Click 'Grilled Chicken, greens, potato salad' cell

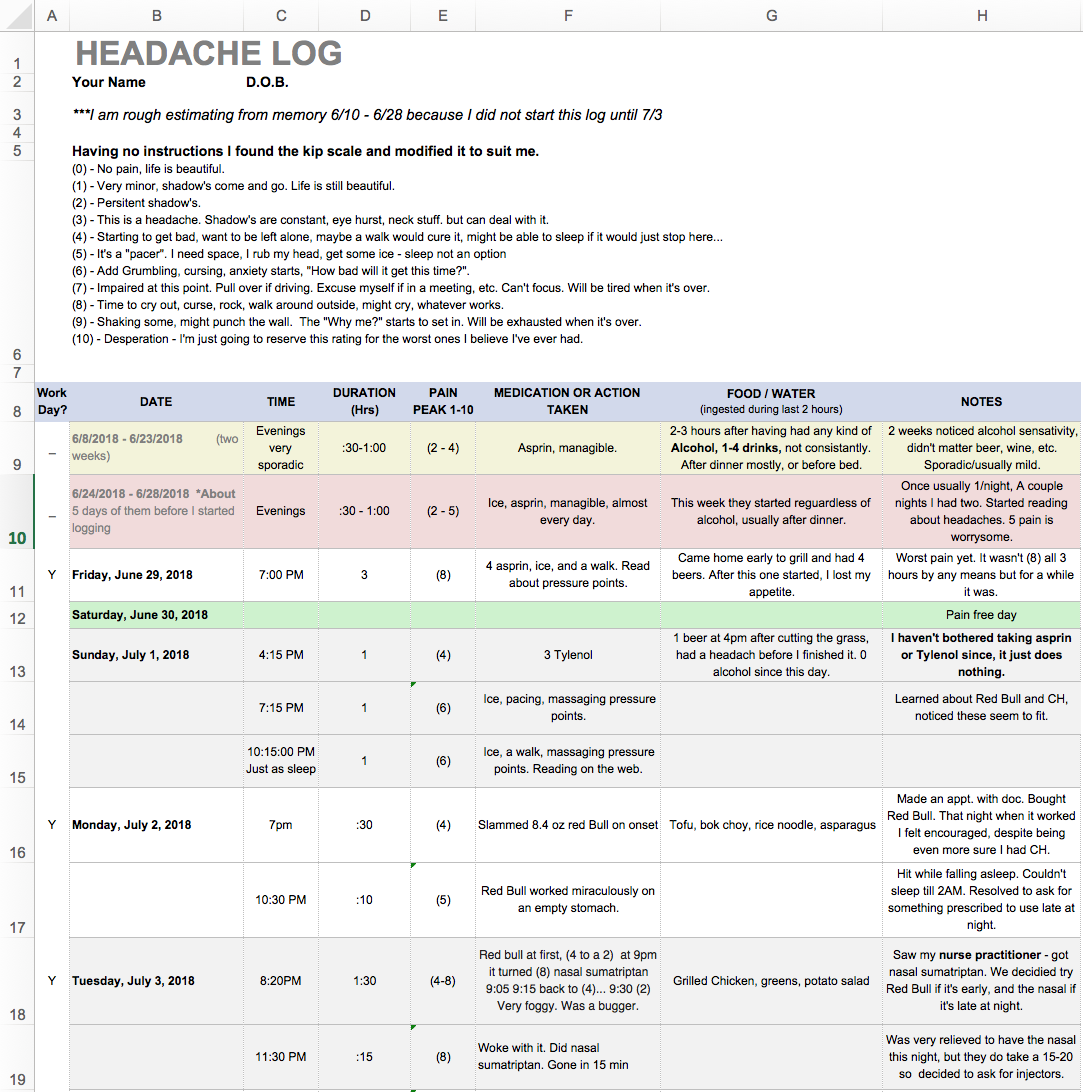[771, 981]
